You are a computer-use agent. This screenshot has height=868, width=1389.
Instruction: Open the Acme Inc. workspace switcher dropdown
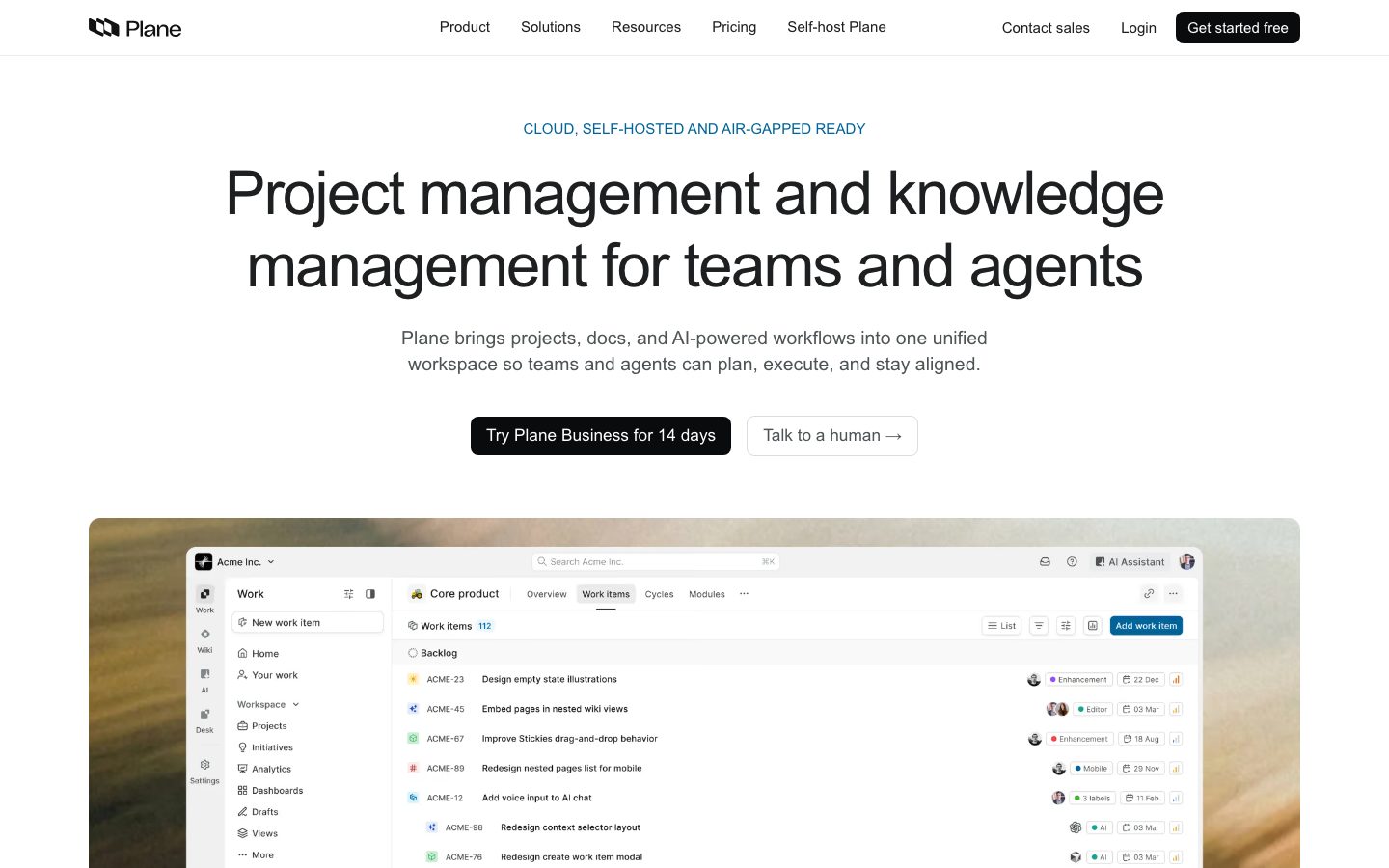pos(245,561)
